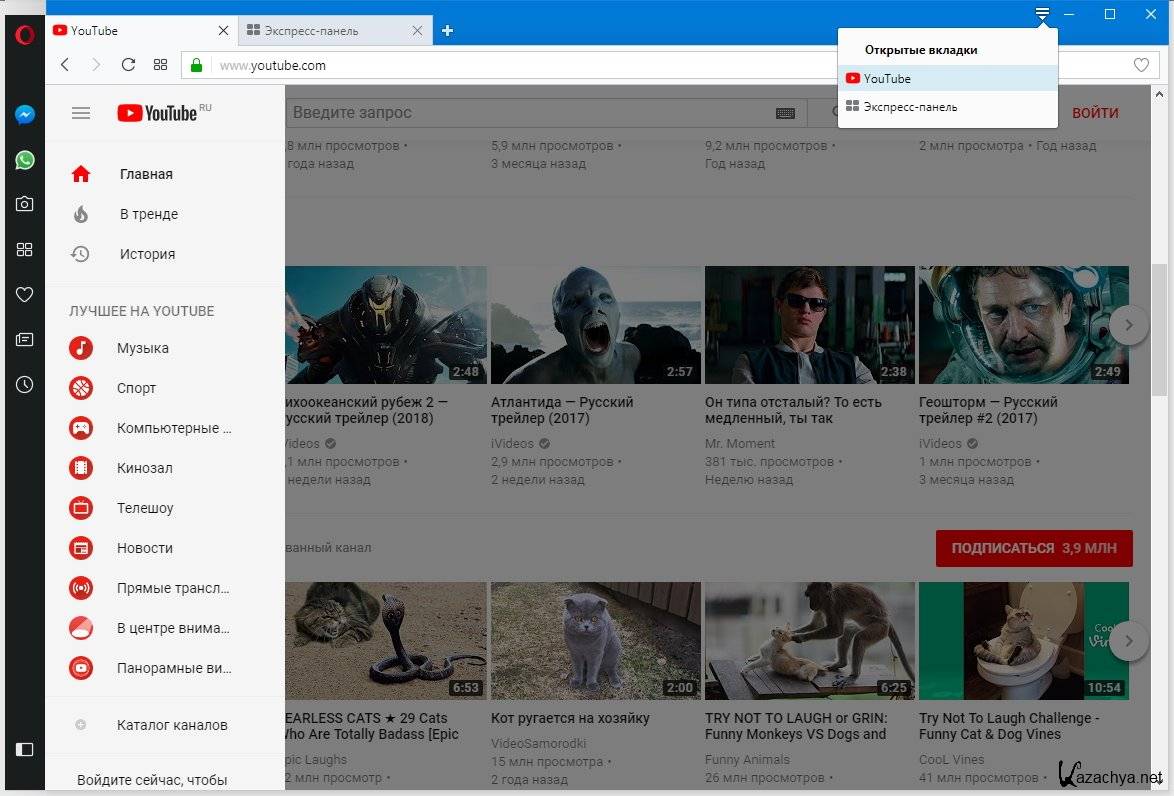Toggle the Opera sidebar panel visibility
The height and width of the screenshot is (796, 1174).
[25, 749]
